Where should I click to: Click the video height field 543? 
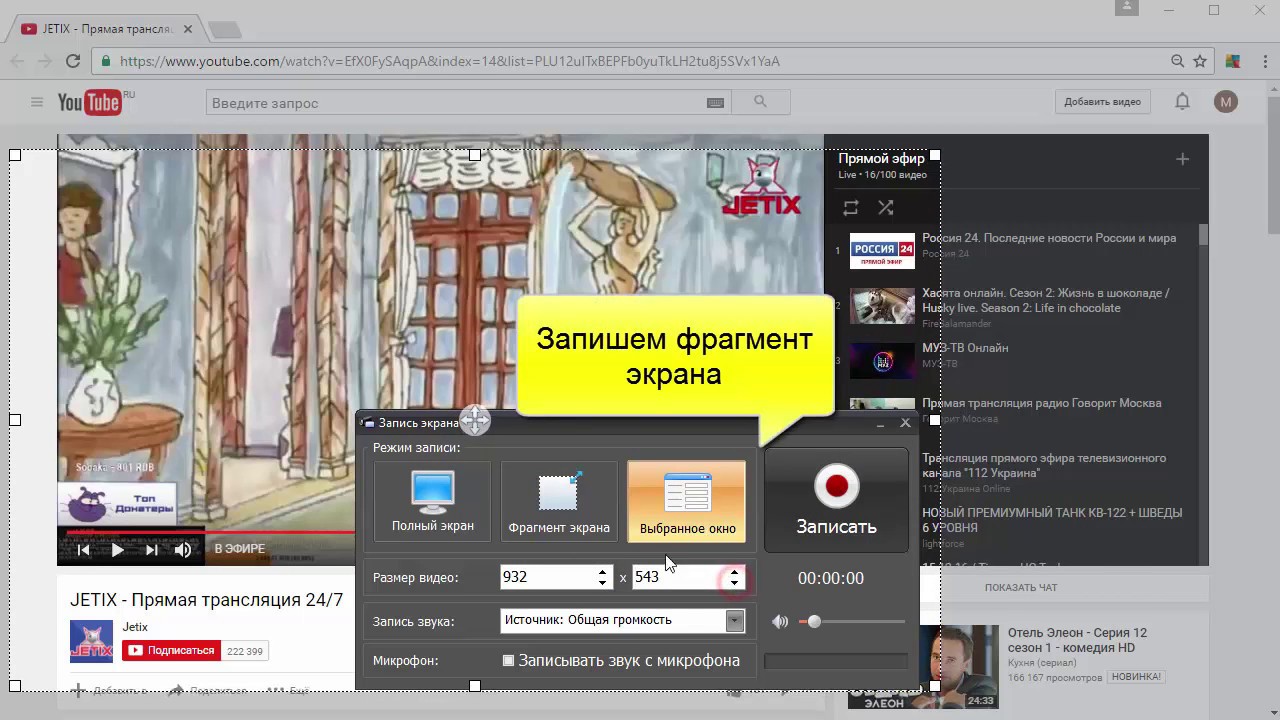[678, 577]
